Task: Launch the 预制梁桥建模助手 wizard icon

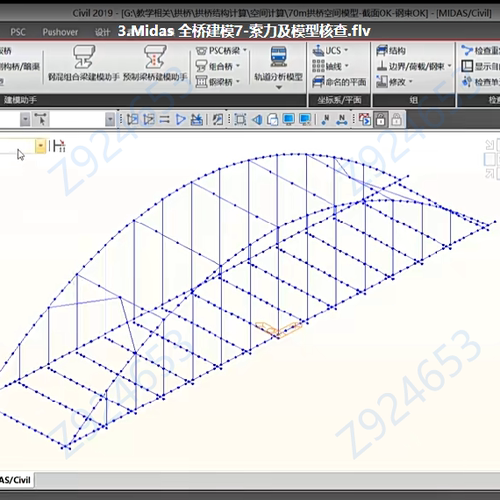Action: point(155,57)
